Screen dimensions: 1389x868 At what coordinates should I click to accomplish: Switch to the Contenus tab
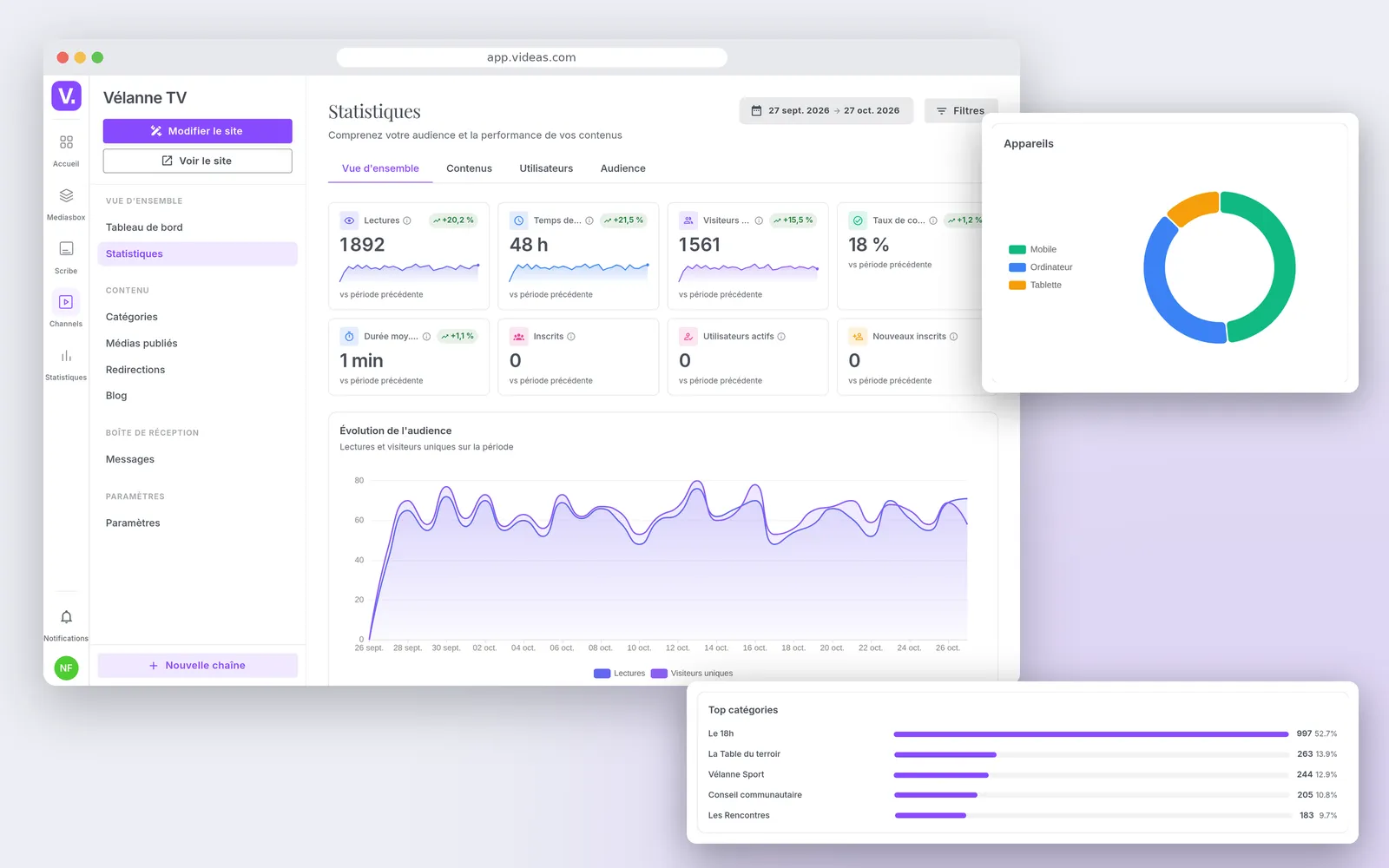click(469, 168)
